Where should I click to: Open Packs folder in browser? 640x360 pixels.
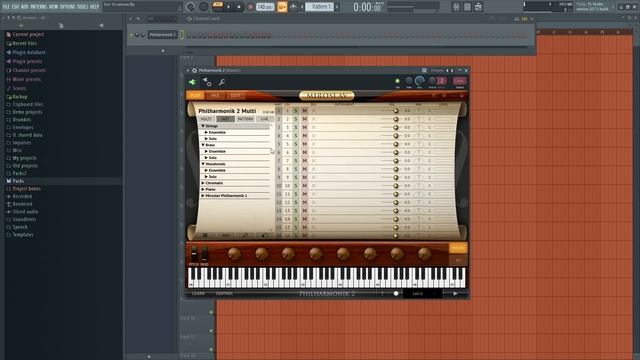[18, 181]
